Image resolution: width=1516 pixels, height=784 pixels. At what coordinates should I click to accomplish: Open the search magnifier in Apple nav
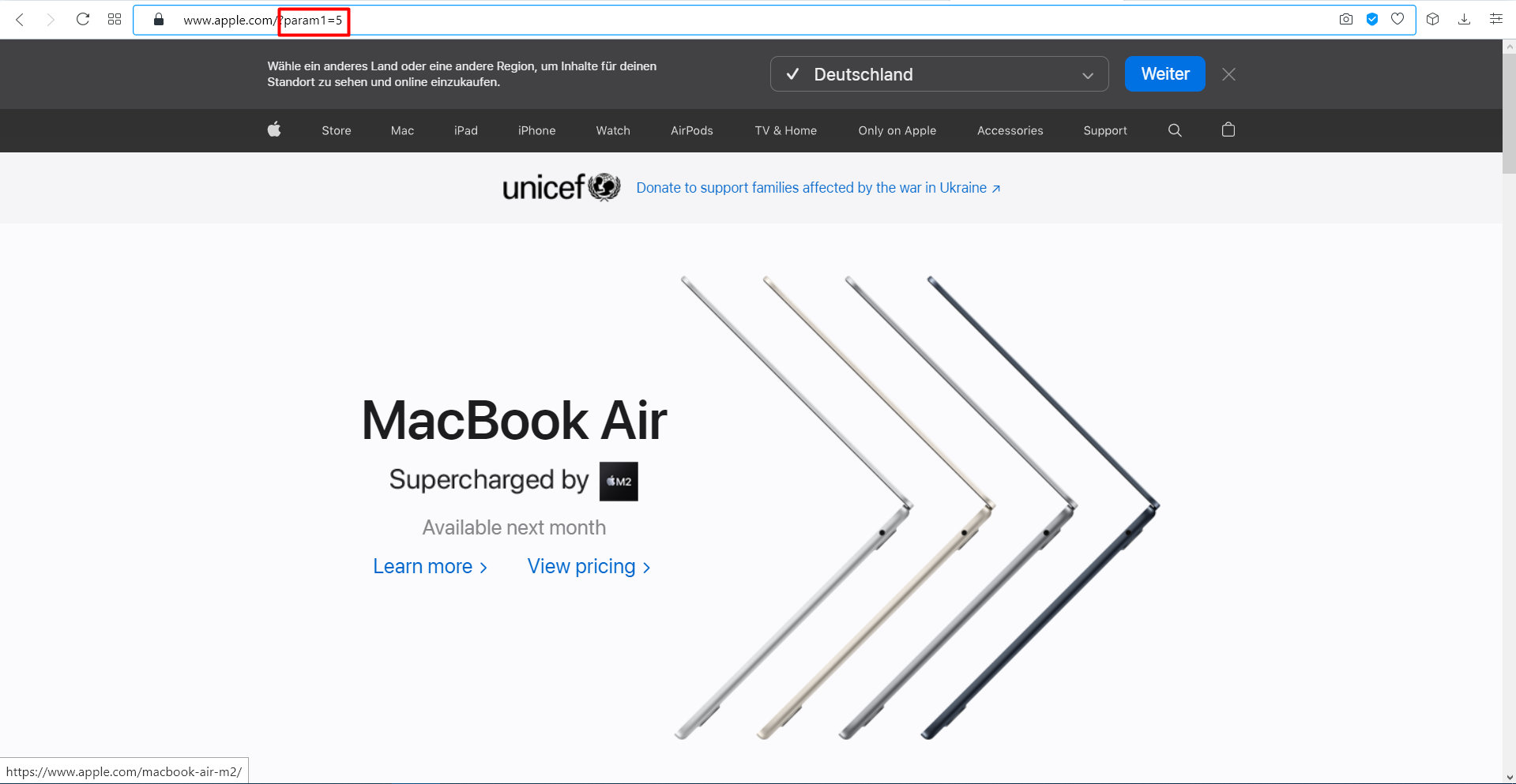1175,130
